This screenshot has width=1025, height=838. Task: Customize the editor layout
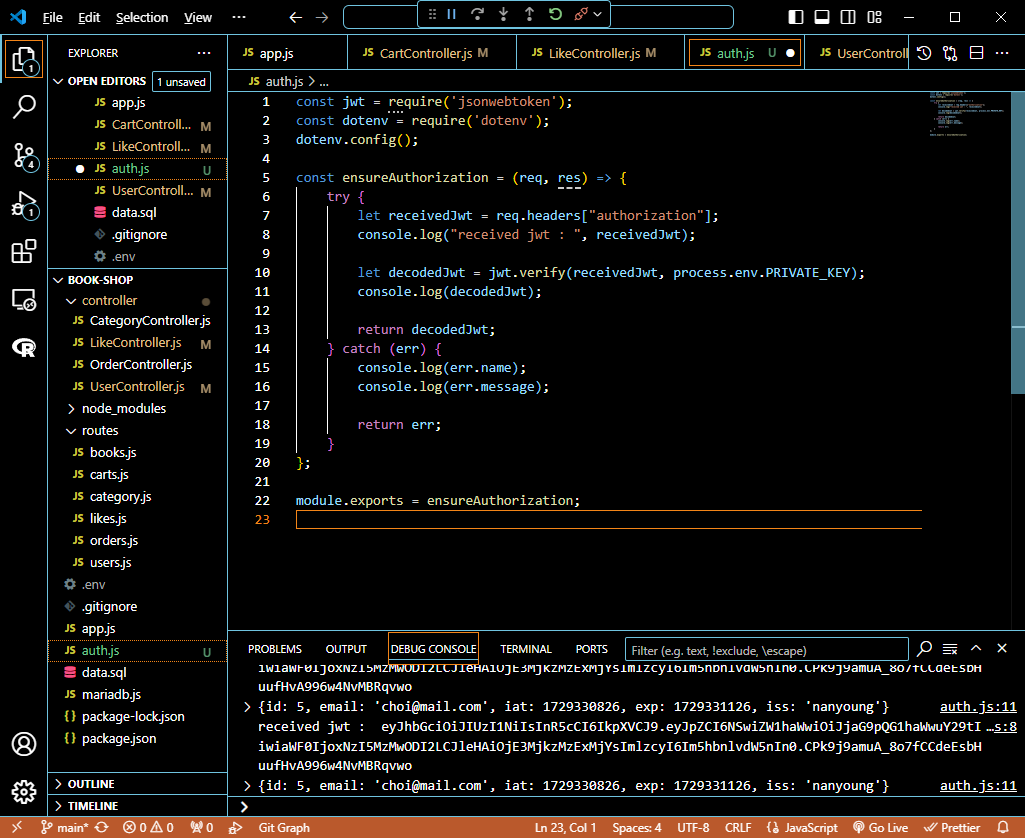pyautogui.click(x=875, y=17)
